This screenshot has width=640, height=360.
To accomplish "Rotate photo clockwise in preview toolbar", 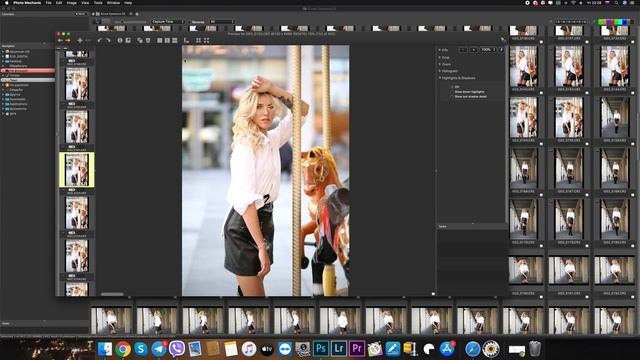I will click(108, 40).
